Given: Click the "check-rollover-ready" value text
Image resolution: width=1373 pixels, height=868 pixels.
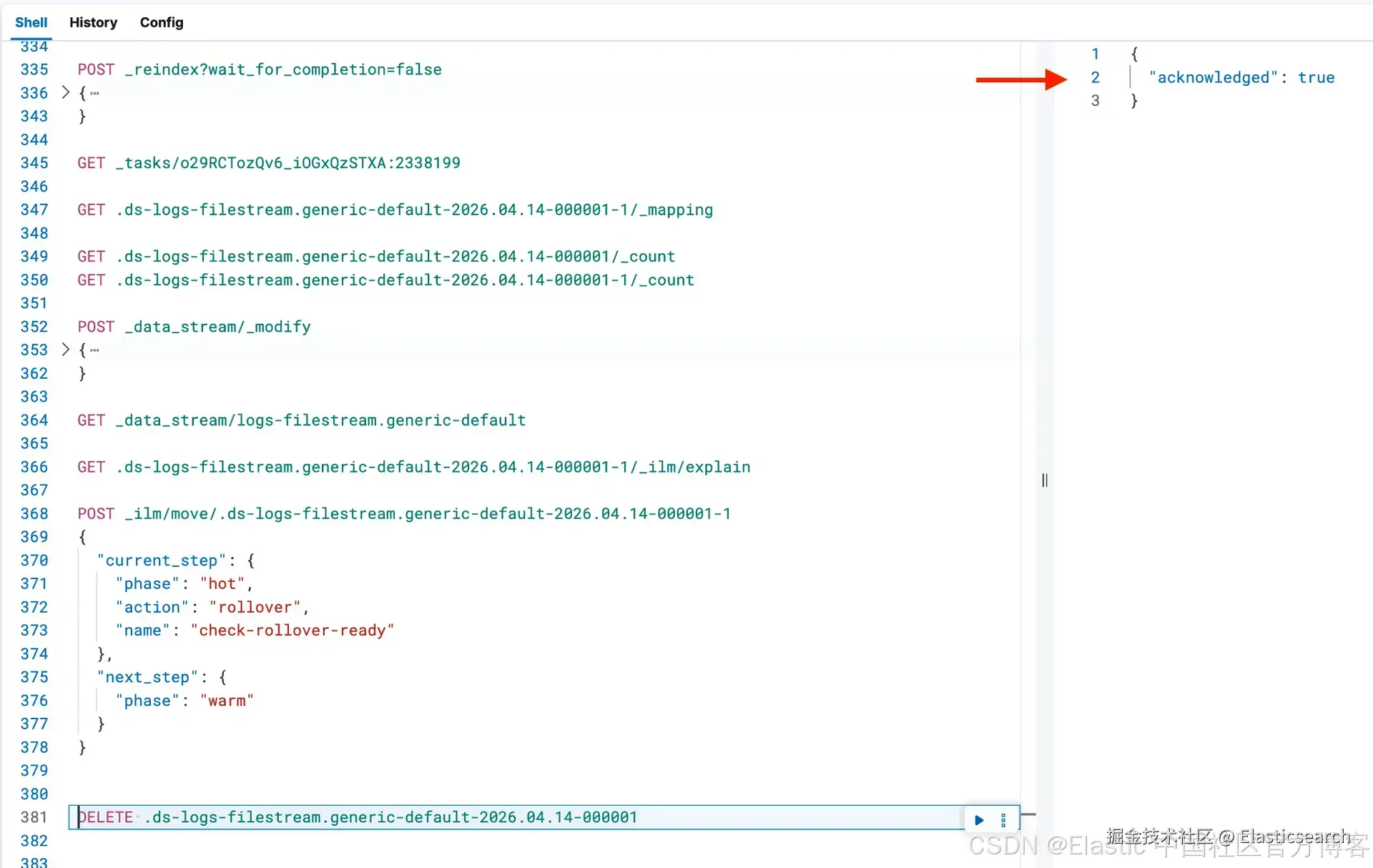Looking at the screenshot, I should 292,631.
